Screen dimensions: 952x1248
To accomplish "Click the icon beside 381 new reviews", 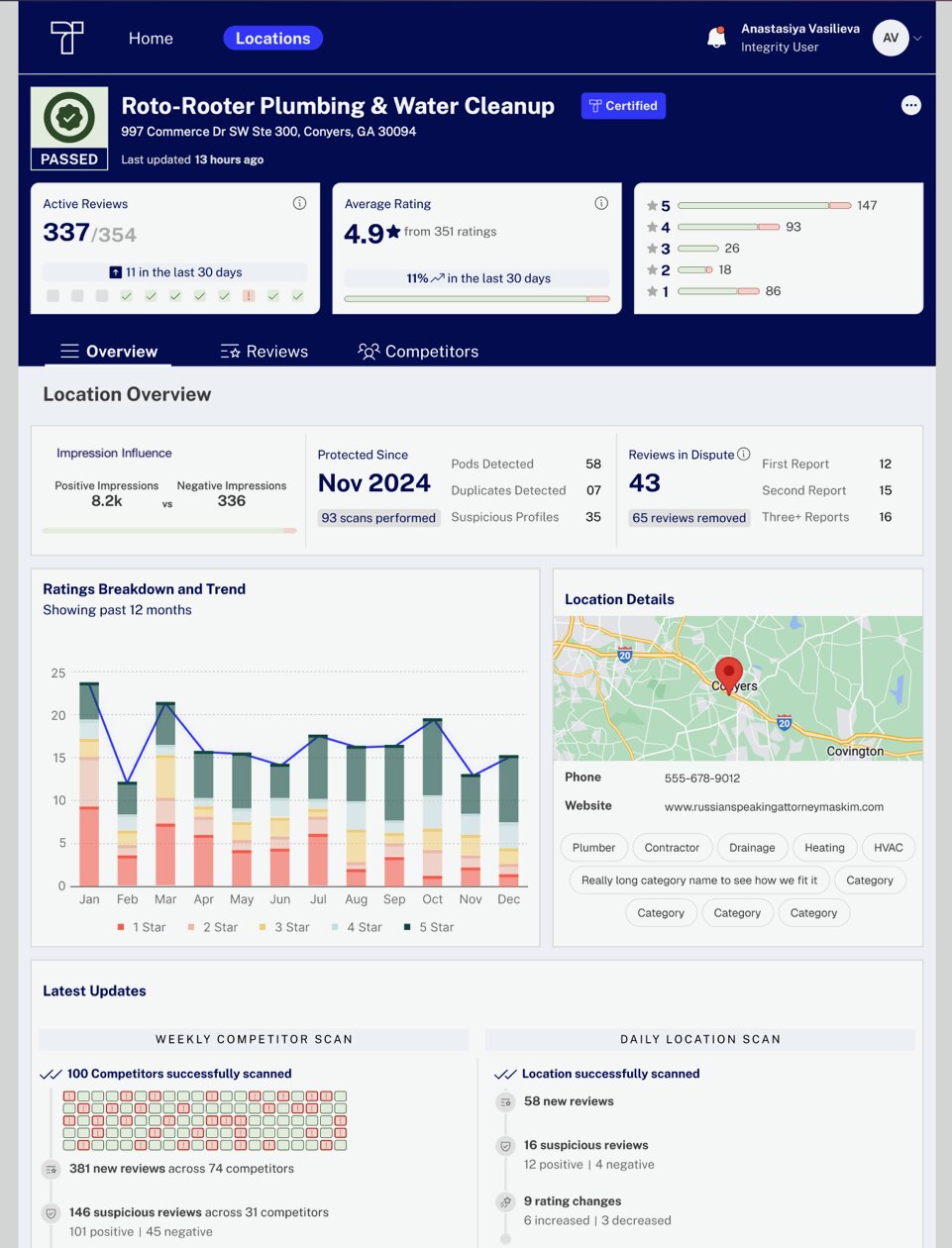I will [51, 1169].
